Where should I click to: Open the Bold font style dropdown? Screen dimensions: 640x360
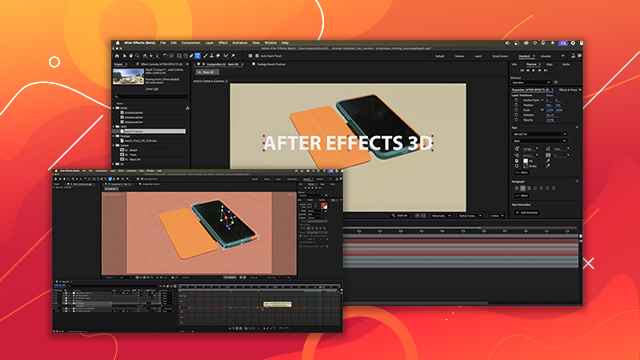click(540, 141)
